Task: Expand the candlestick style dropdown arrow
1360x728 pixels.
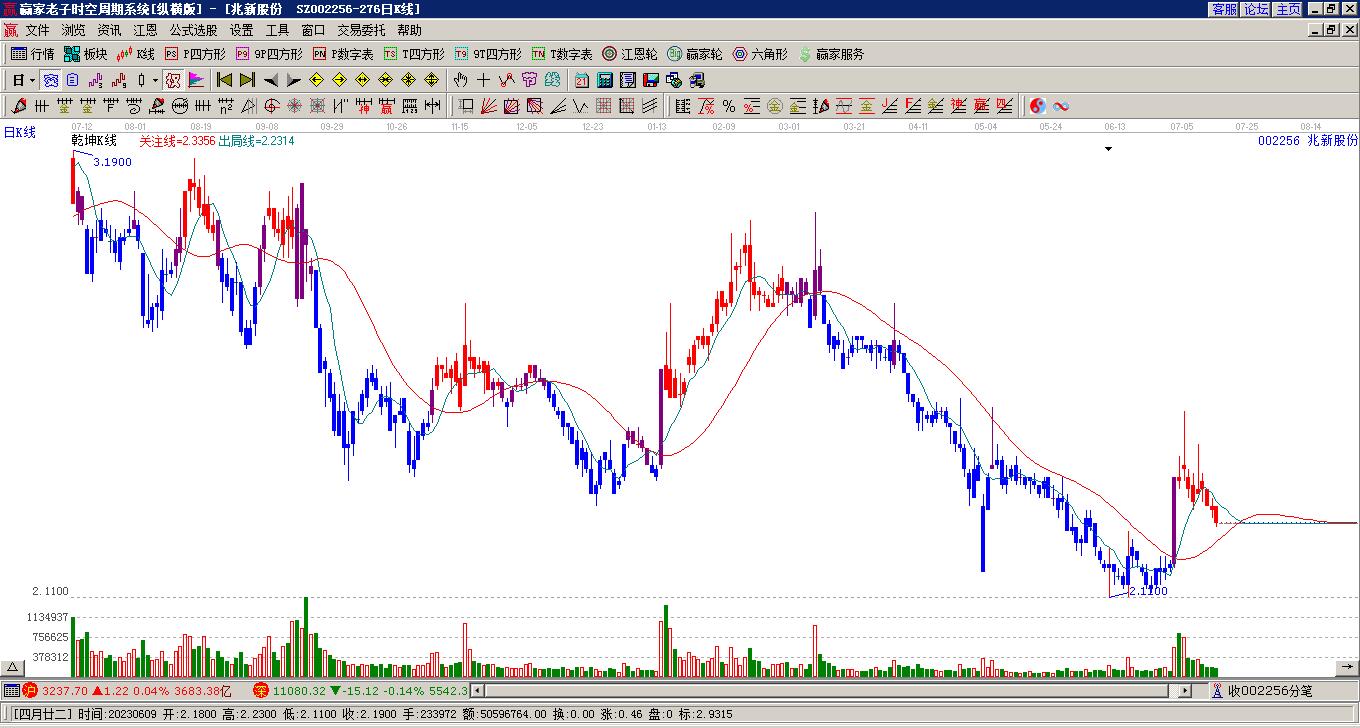Action: coord(155,80)
